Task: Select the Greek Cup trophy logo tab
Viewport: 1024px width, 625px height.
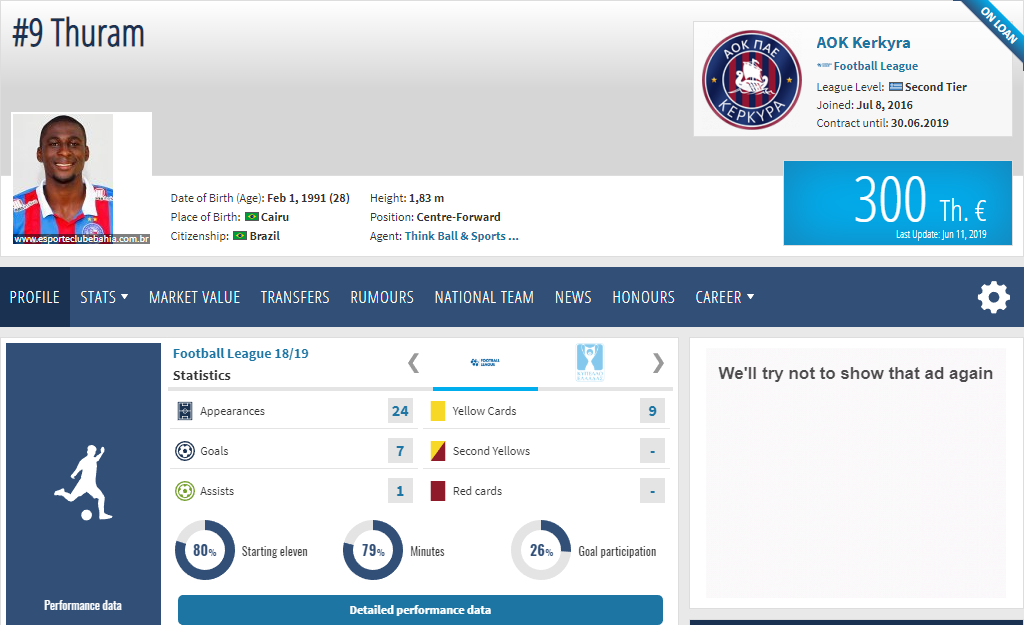Action: (590, 362)
